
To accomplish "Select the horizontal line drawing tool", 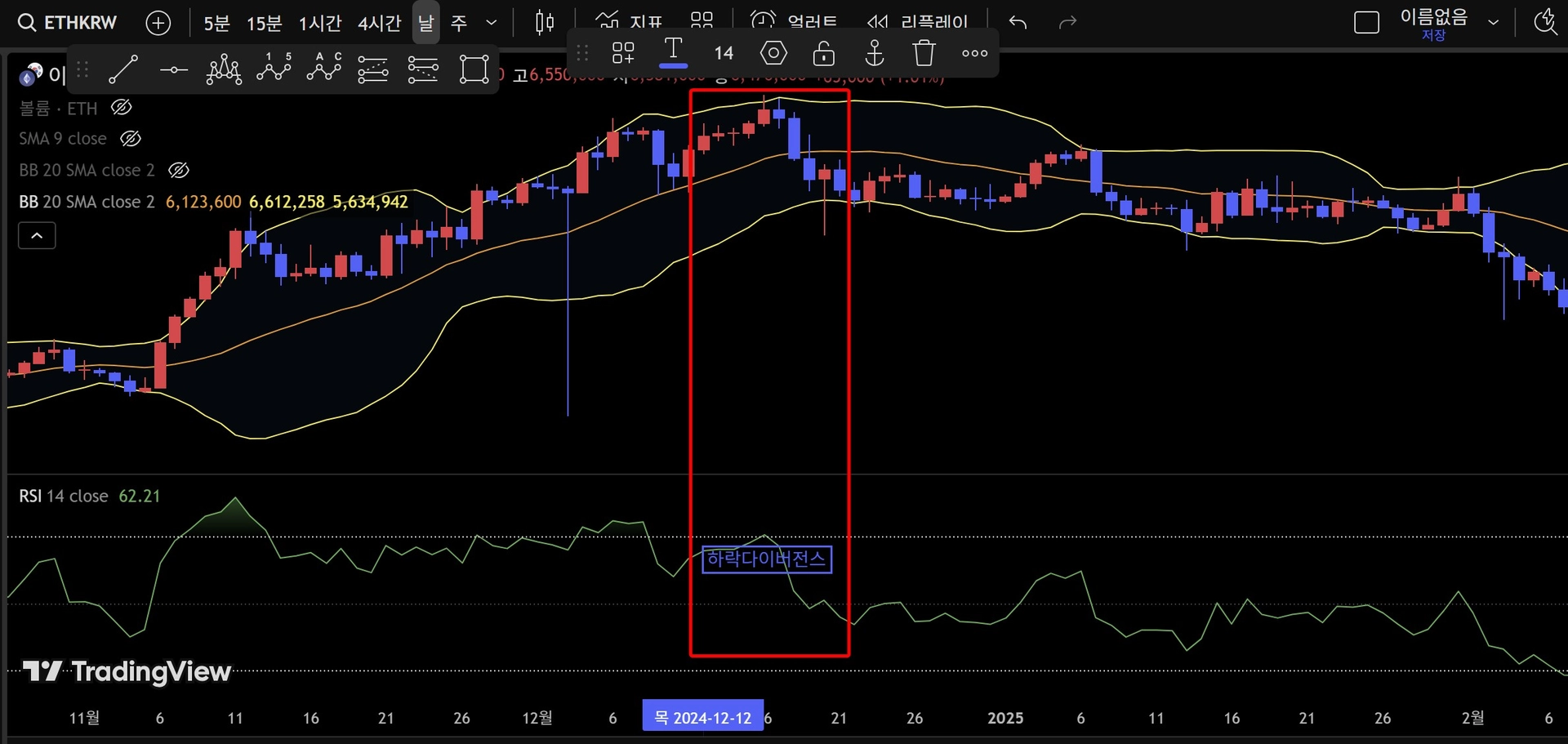I will (x=173, y=70).
